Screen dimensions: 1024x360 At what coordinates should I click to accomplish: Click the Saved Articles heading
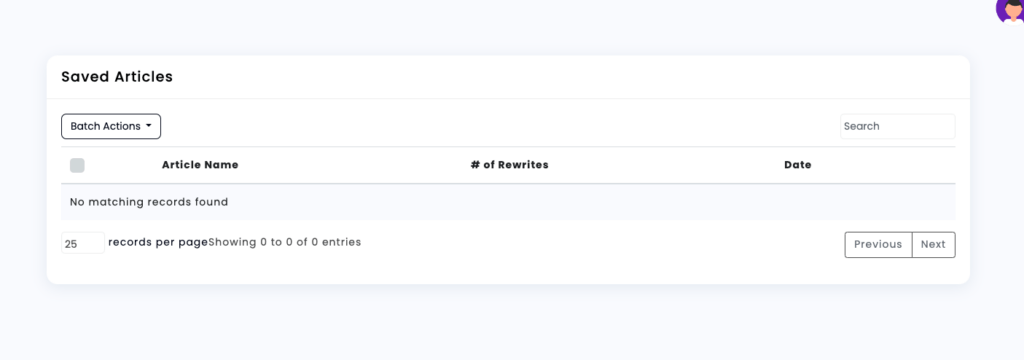pyautogui.click(x=117, y=76)
